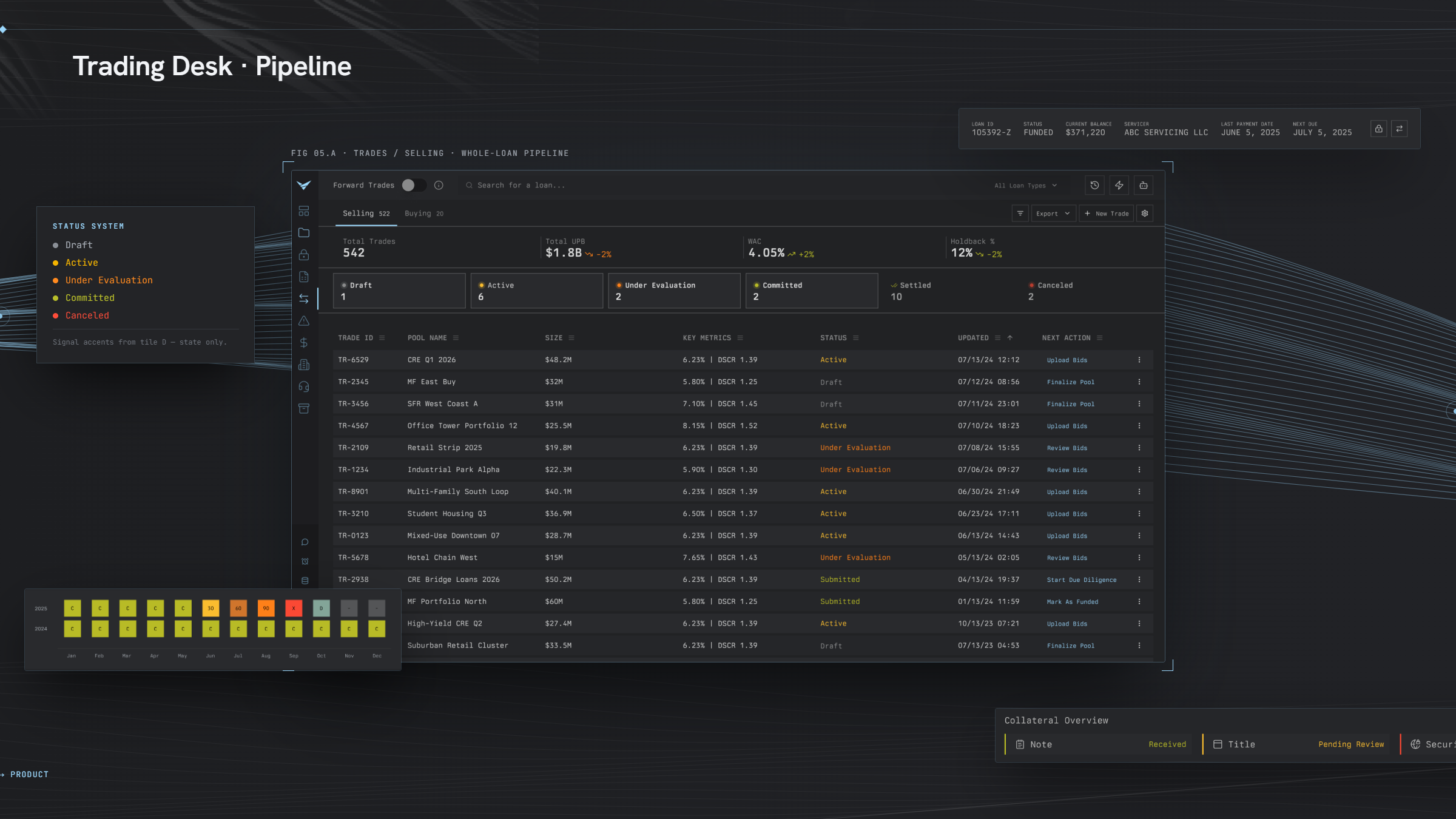The width and height of the screenshot is (1456, 819).
Task: Open the document icon in sidebar
Action: (304, 277)
